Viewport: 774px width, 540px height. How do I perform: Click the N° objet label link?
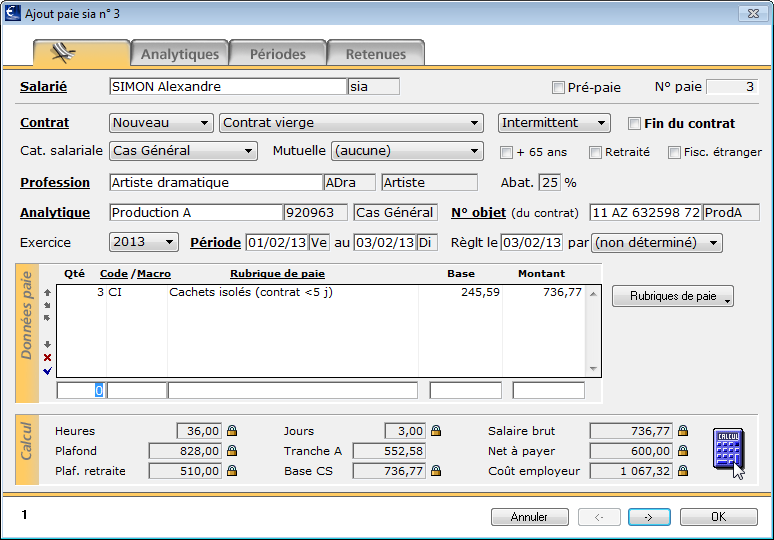[x=478, y=213]
